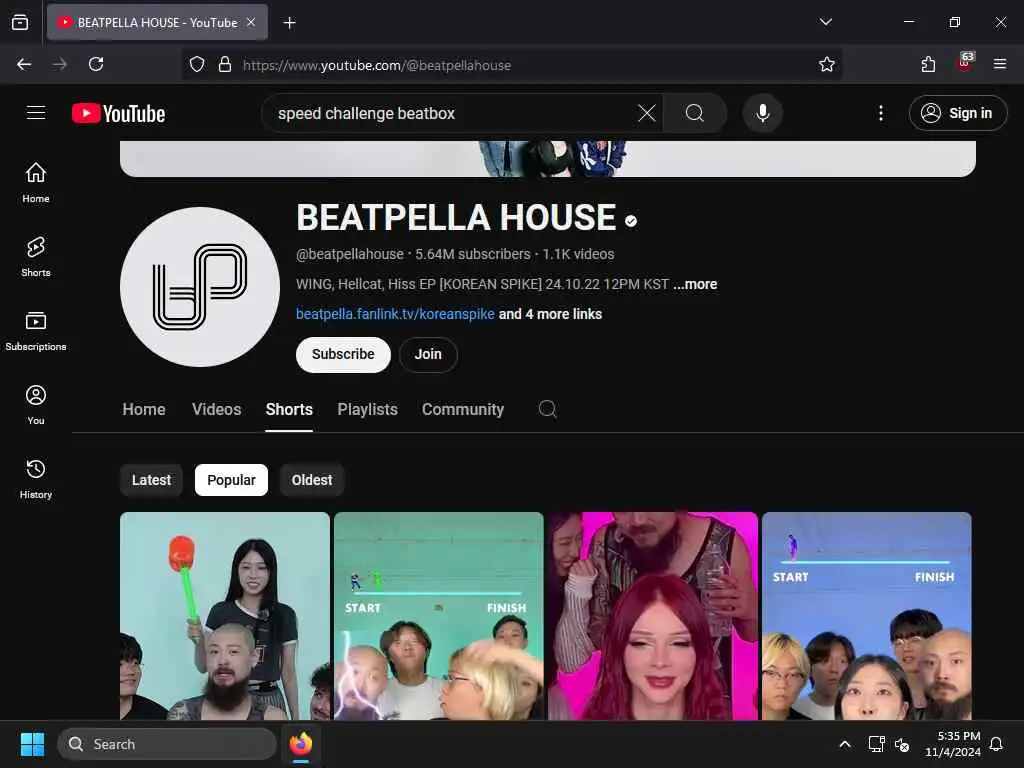Viewport: 1024px width, 768px height.
Task: Switch to Playlists tab
Action: (x=368, y=409)
